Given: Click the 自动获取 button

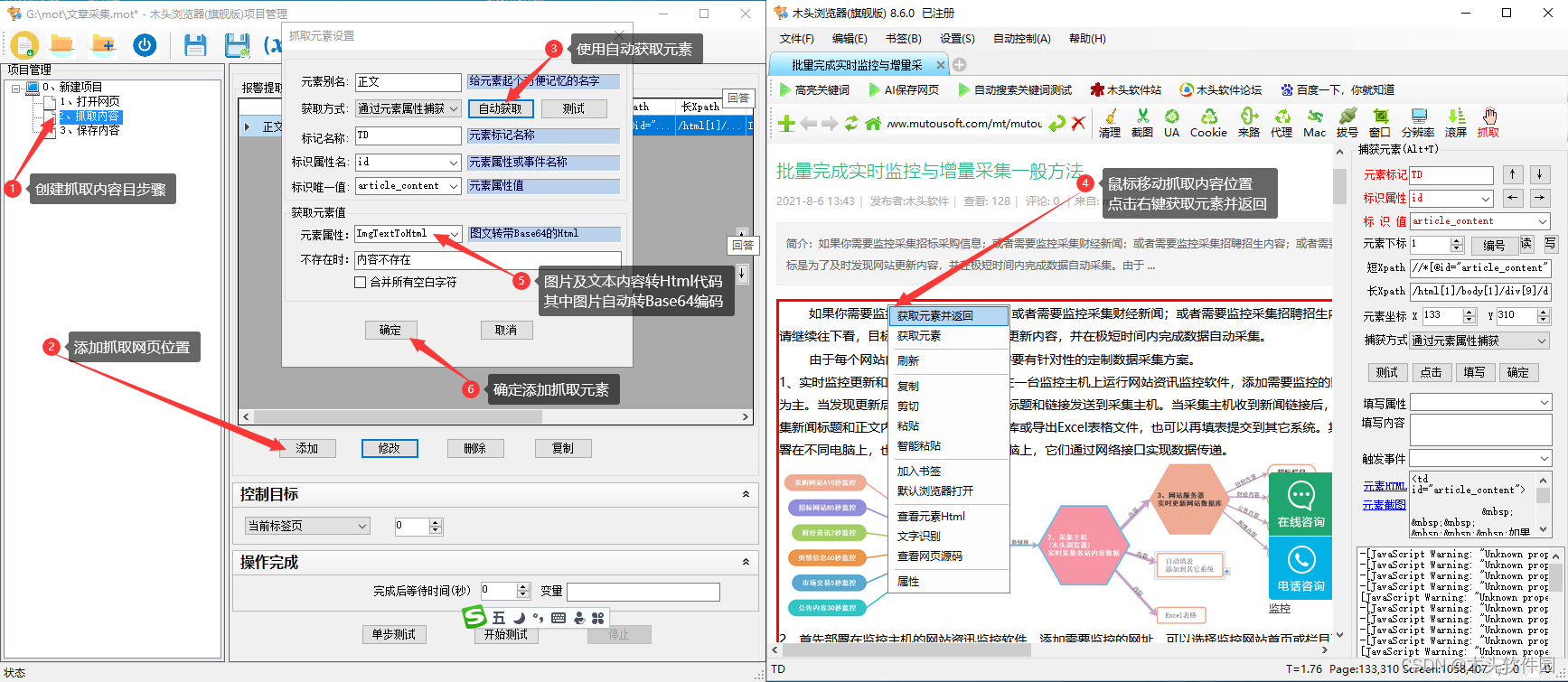Looking at the screenshot, I should [501, 108].
